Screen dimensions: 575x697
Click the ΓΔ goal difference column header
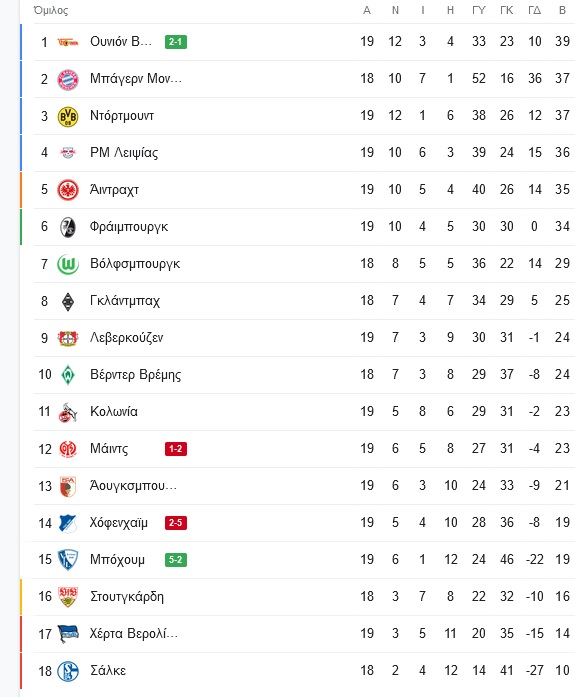tap(535, 10)
